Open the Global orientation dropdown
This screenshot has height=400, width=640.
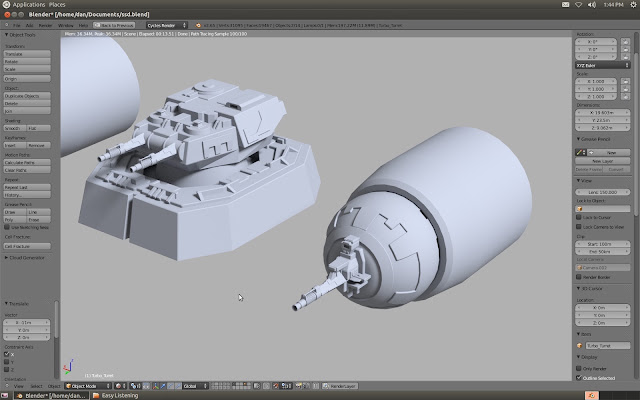(195, 386)
